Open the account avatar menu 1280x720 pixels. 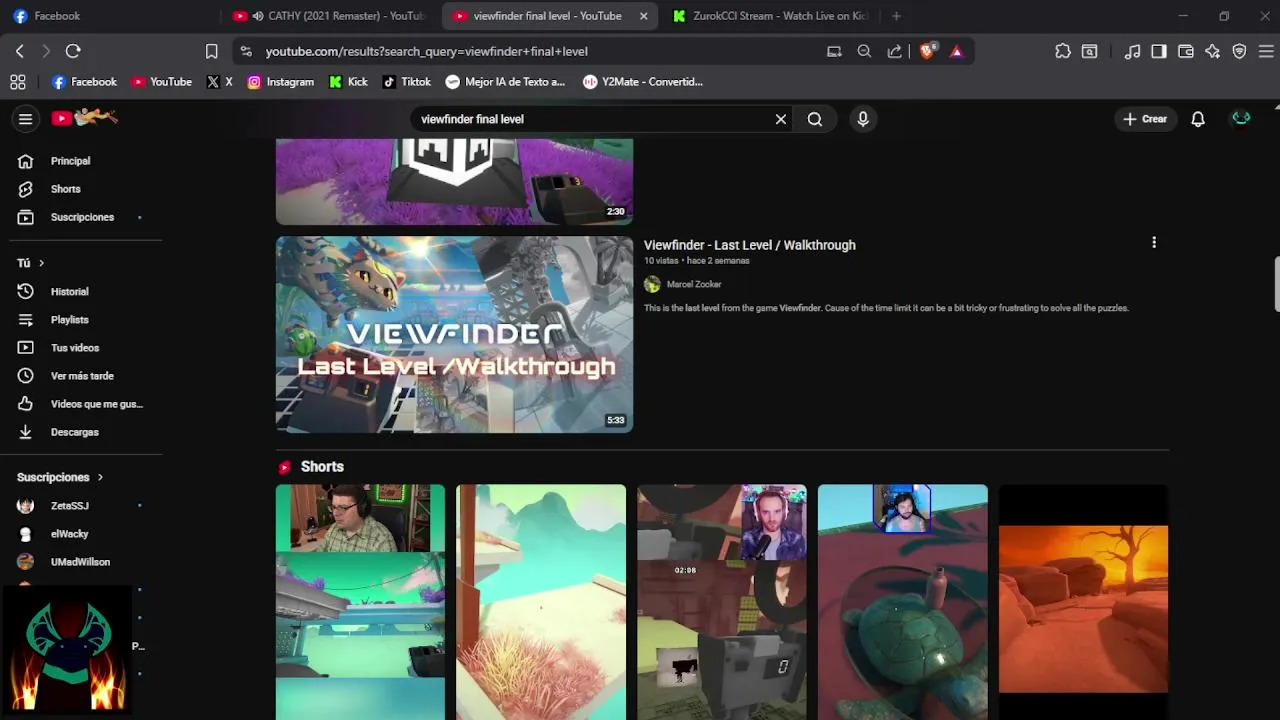click(1241, 119)
